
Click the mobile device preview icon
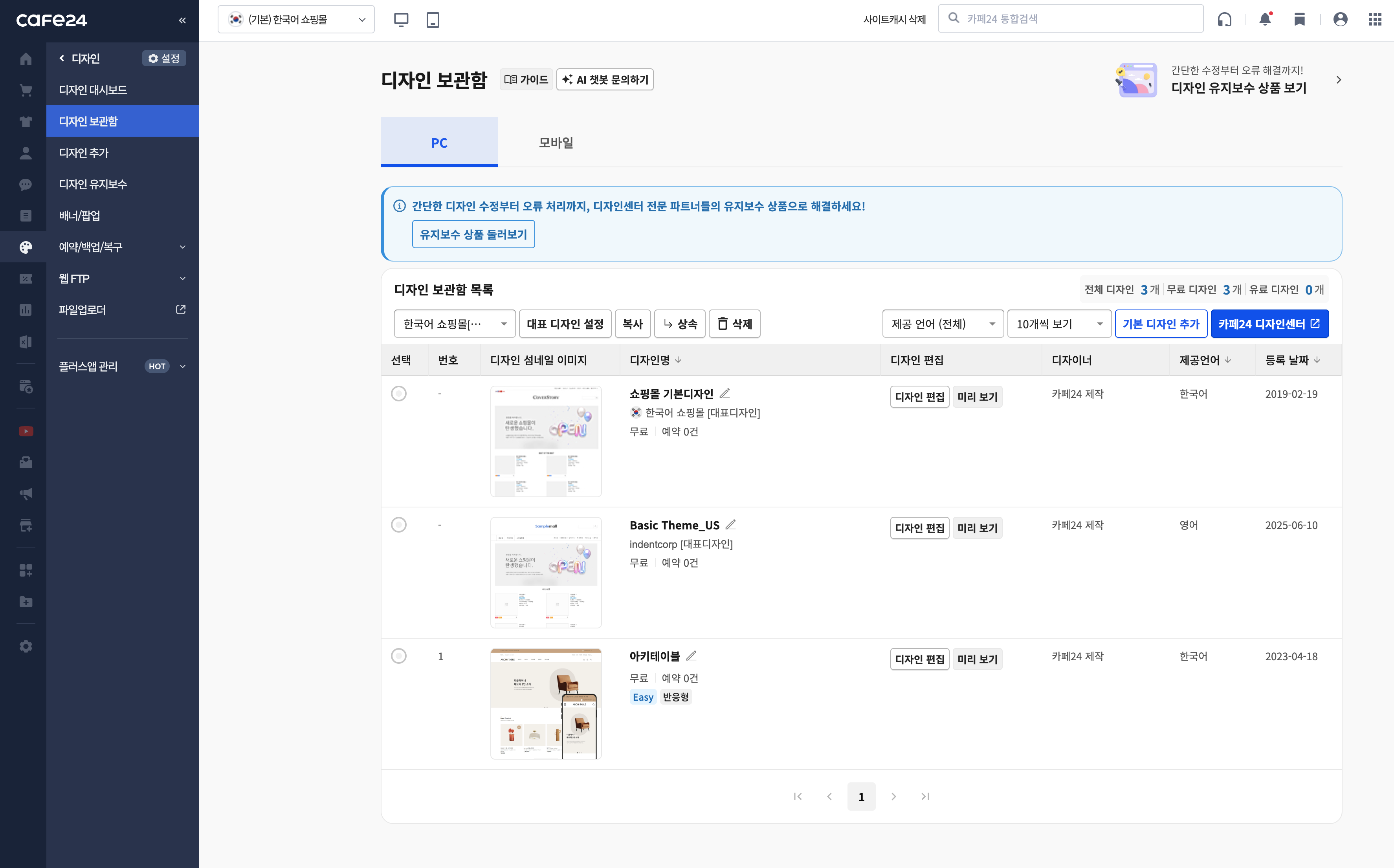tap(433, 20)
